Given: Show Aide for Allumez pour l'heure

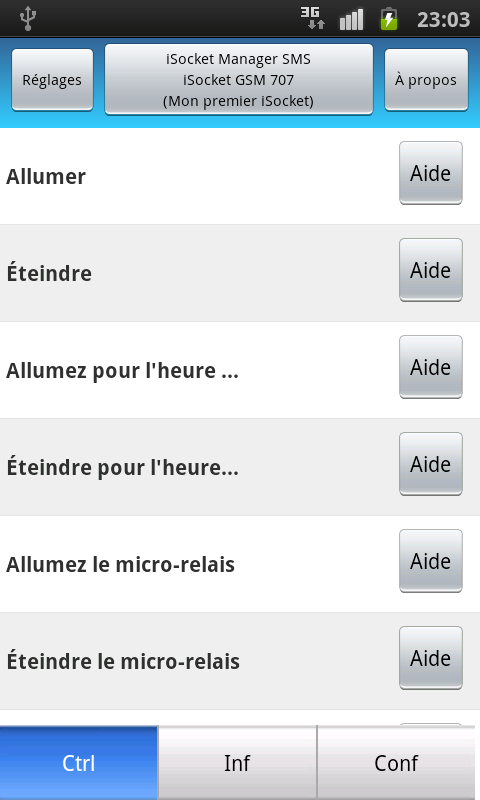Looking at the screenshot, I should pos(431,367).
